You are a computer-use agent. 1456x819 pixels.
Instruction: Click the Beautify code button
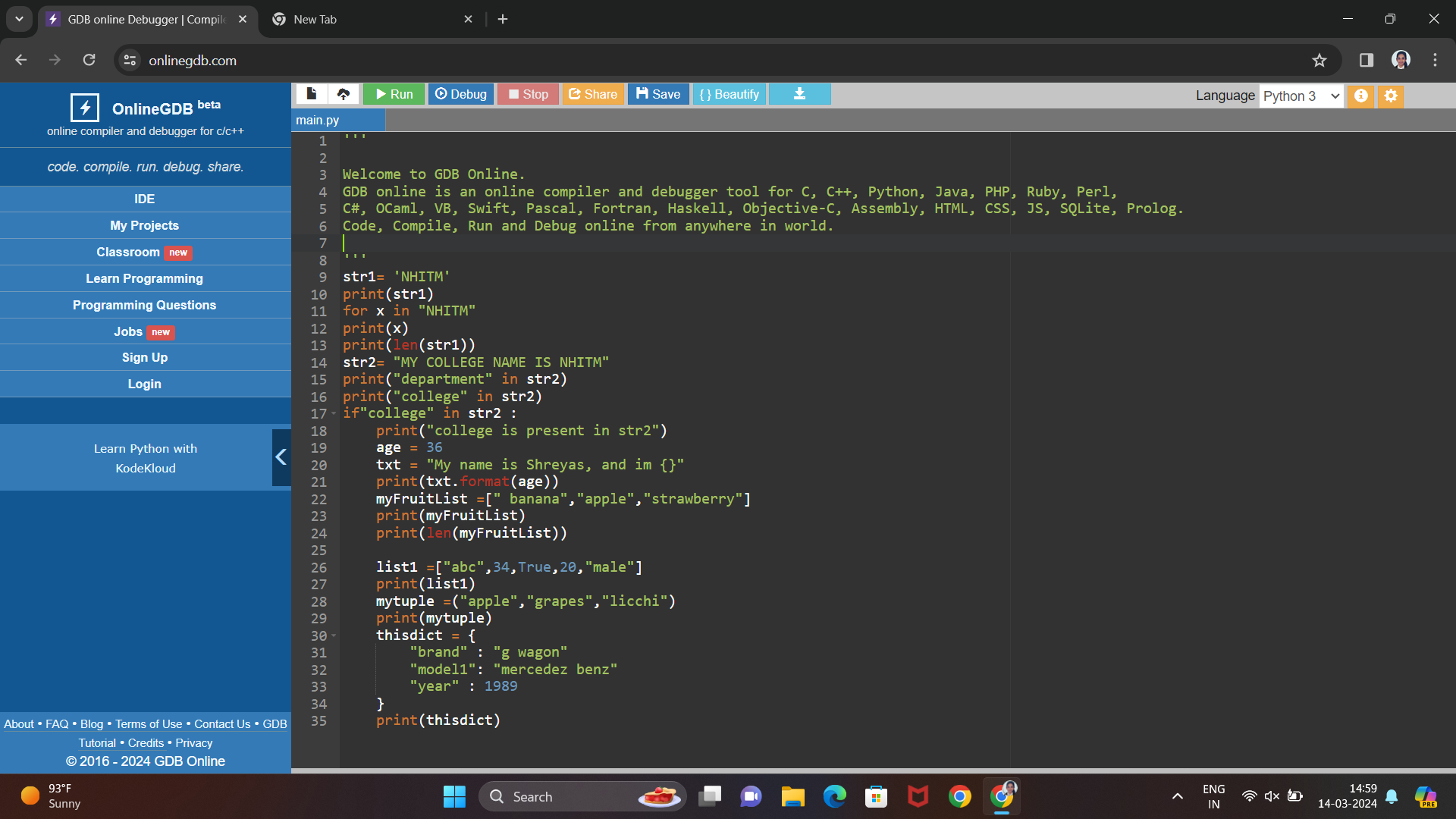(x=730, y=94)
